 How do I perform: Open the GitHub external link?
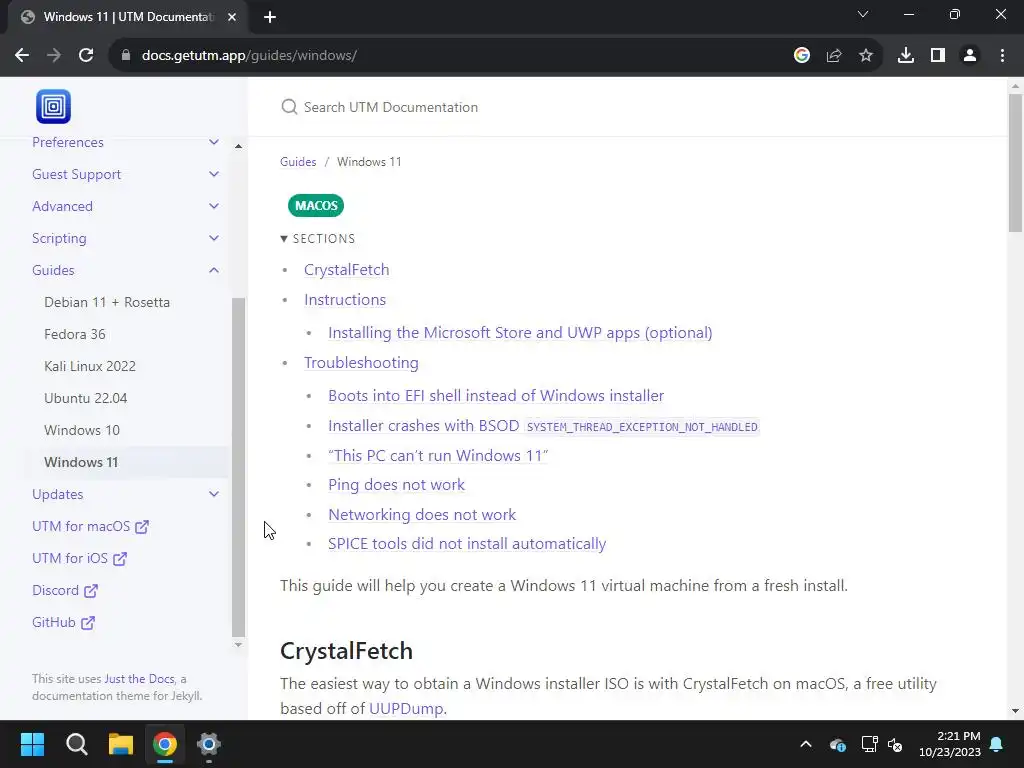tap(63, 622)
